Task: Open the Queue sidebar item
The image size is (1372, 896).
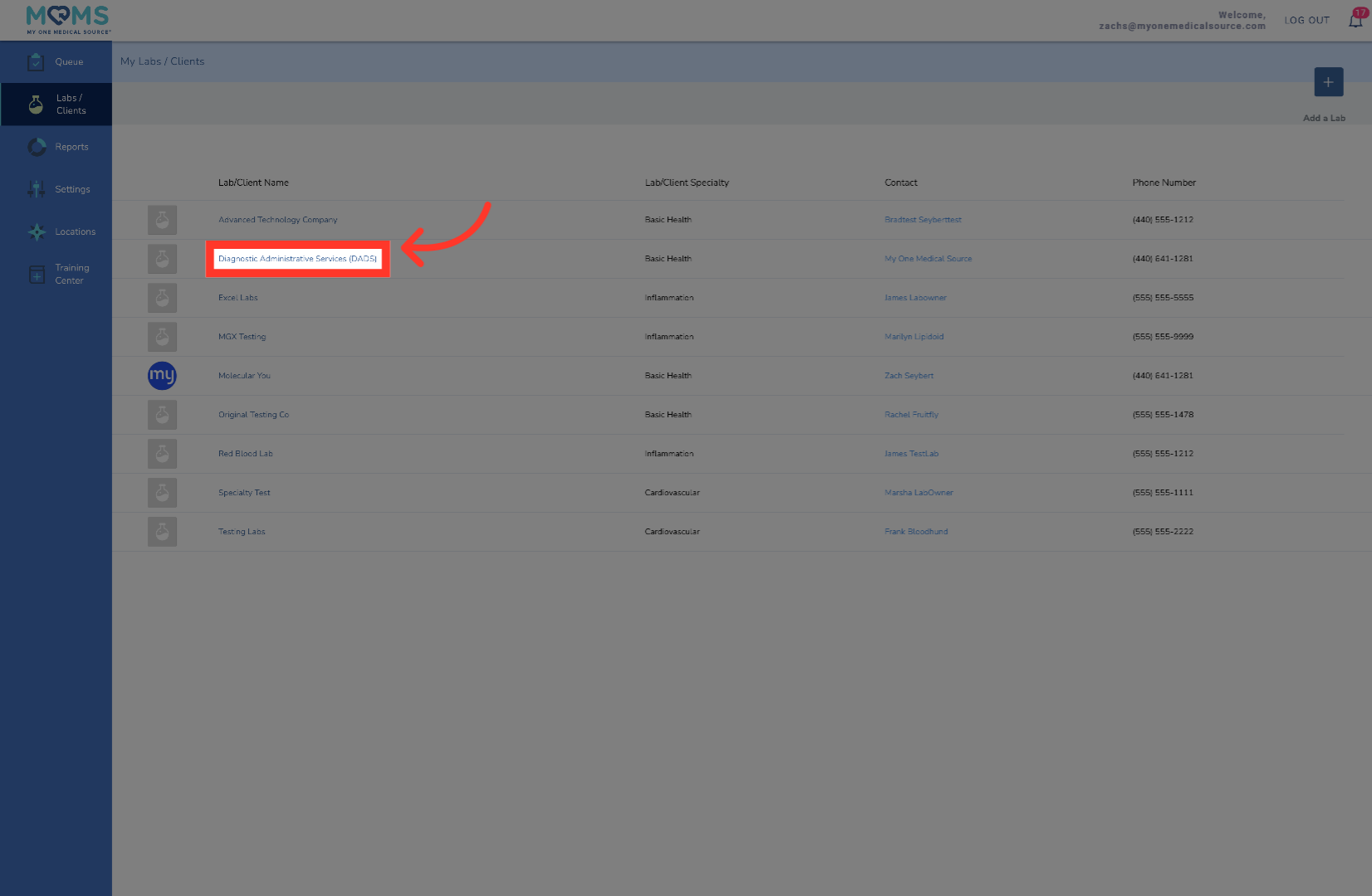Action: (56, 62)
